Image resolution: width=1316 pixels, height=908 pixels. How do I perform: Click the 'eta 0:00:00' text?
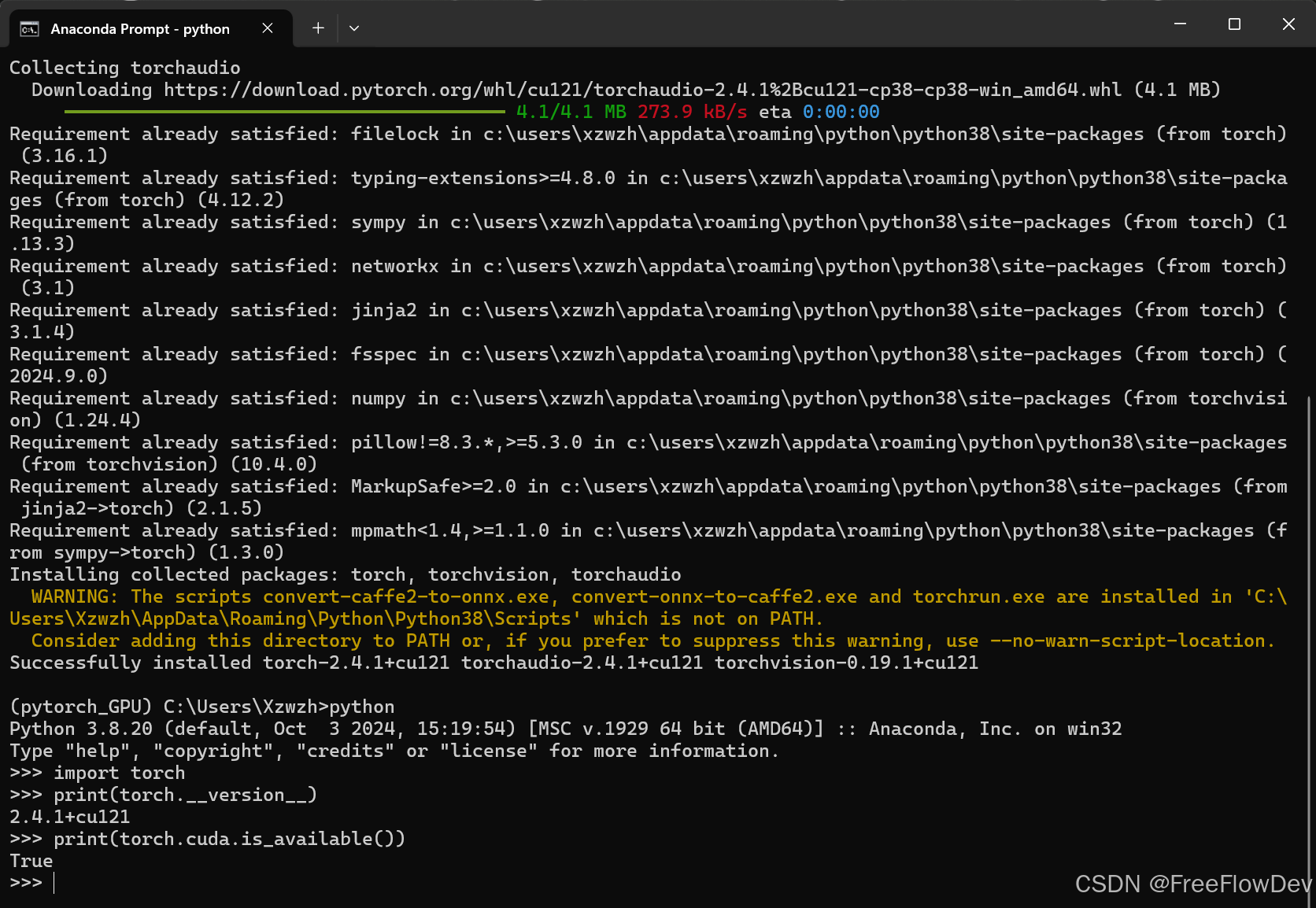(x=819, y=112)
